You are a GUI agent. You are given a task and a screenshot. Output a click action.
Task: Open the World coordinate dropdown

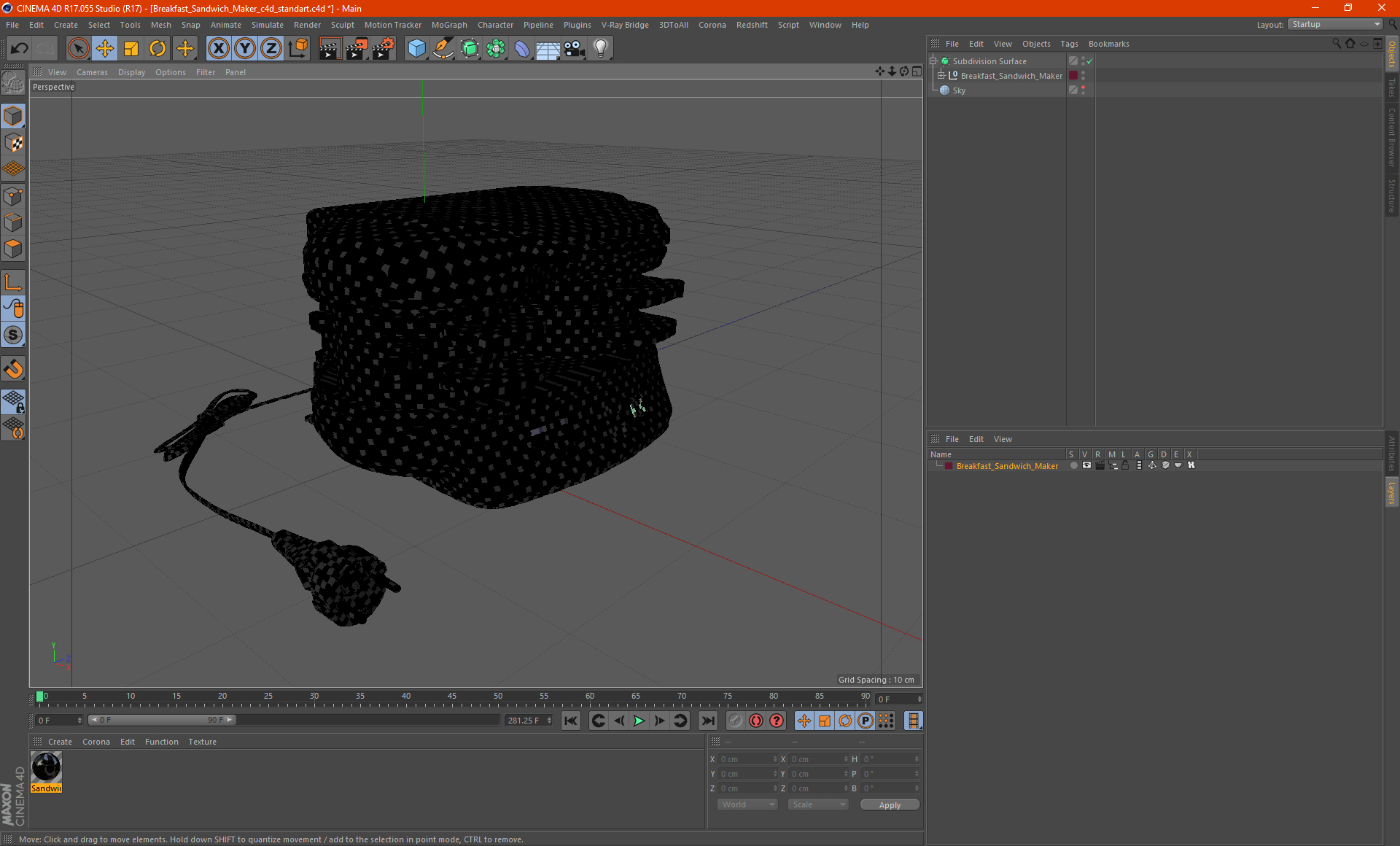click(x=747, y=804)
